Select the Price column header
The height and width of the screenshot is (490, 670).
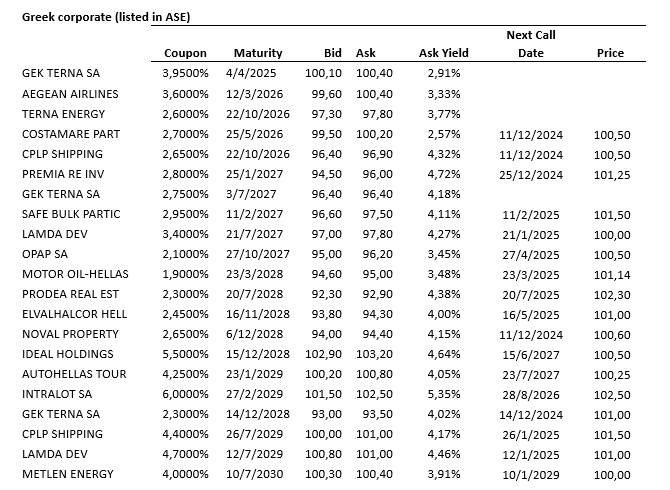click(610, 53)
